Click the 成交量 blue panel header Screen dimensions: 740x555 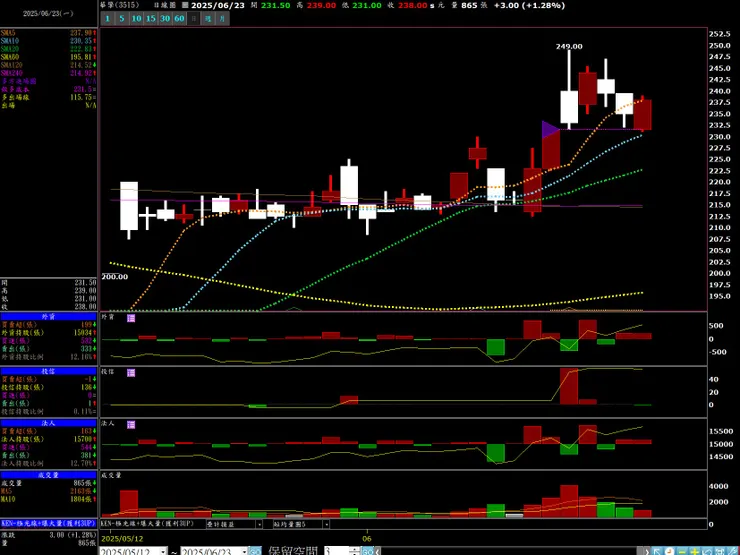point(49,475)
